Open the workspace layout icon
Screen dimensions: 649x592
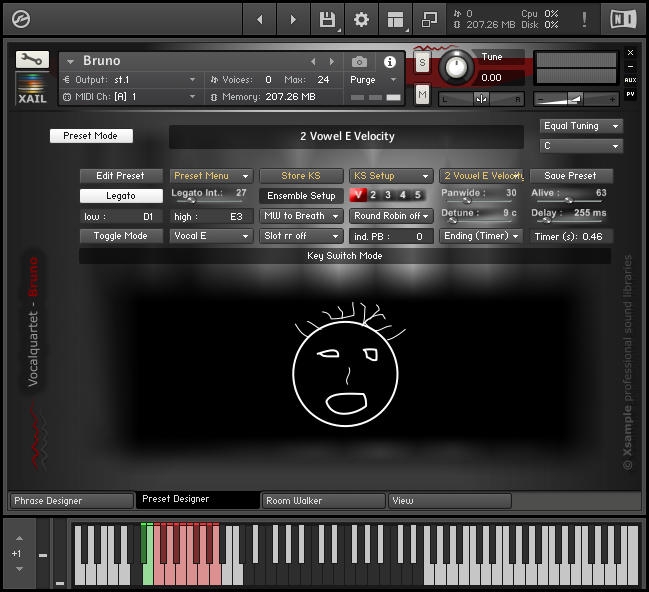coord(395,19)
